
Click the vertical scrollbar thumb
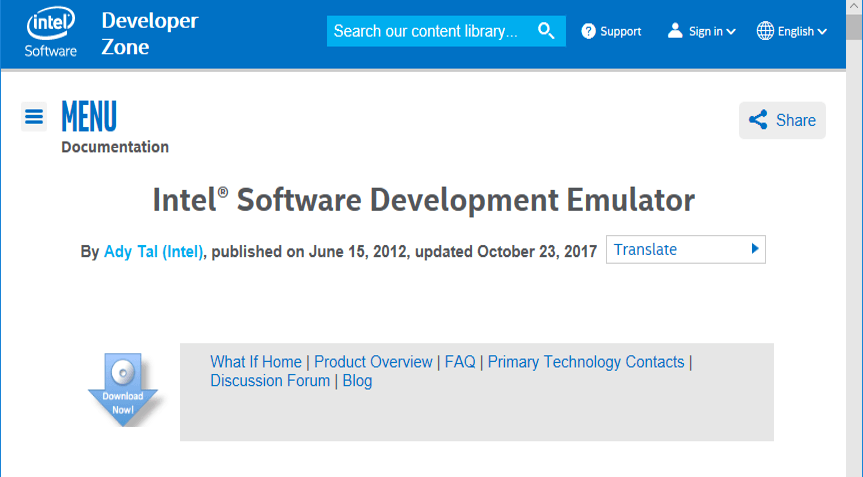coord(854,28)
